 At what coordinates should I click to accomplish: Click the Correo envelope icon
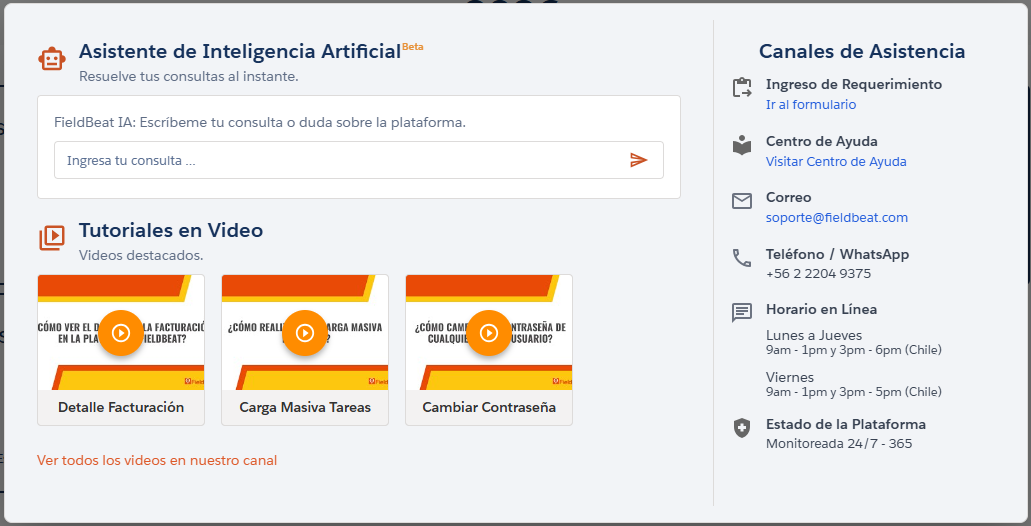pyautogui.click(x=742, y=201)
